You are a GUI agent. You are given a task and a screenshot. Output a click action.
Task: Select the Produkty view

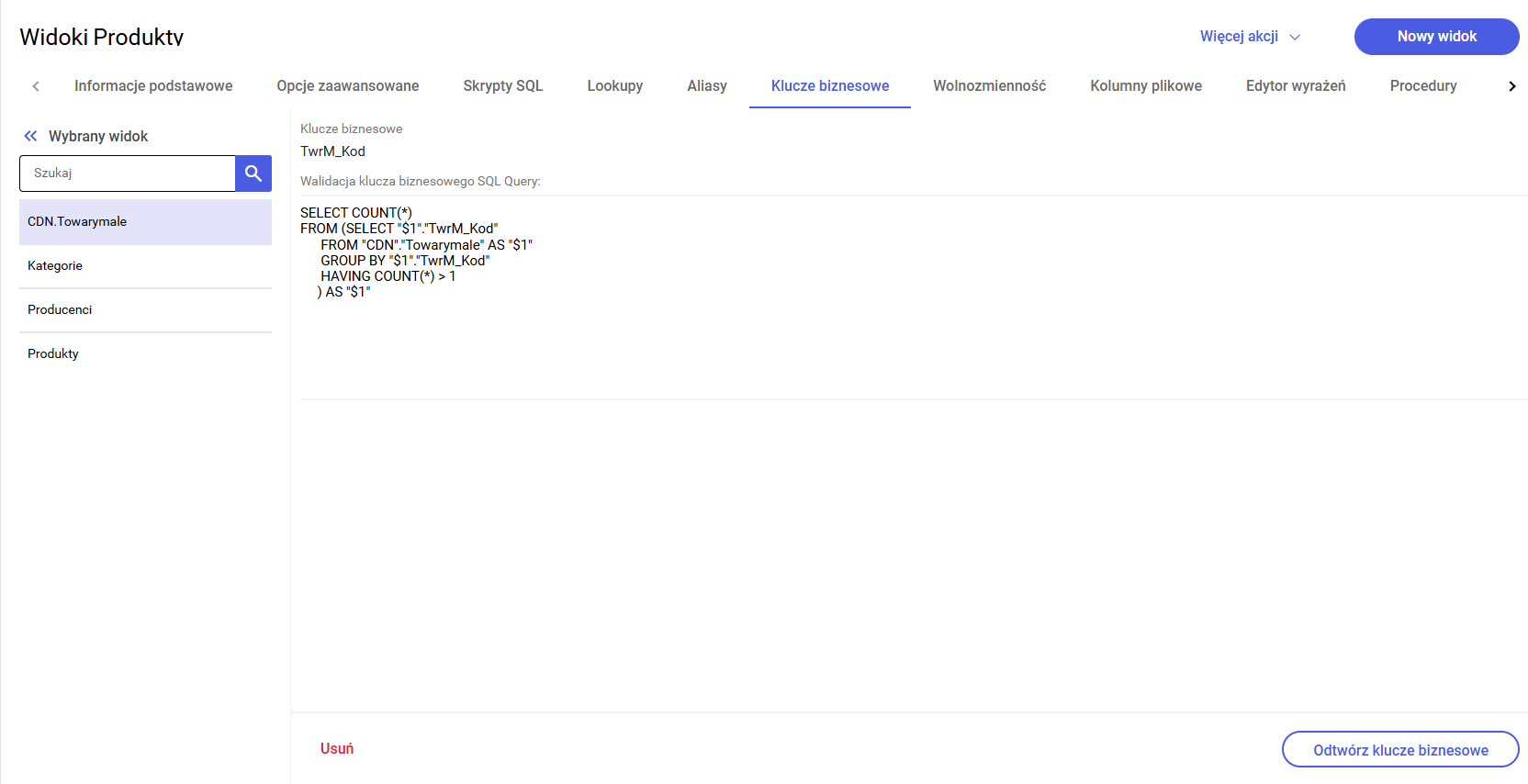(145, 354)
